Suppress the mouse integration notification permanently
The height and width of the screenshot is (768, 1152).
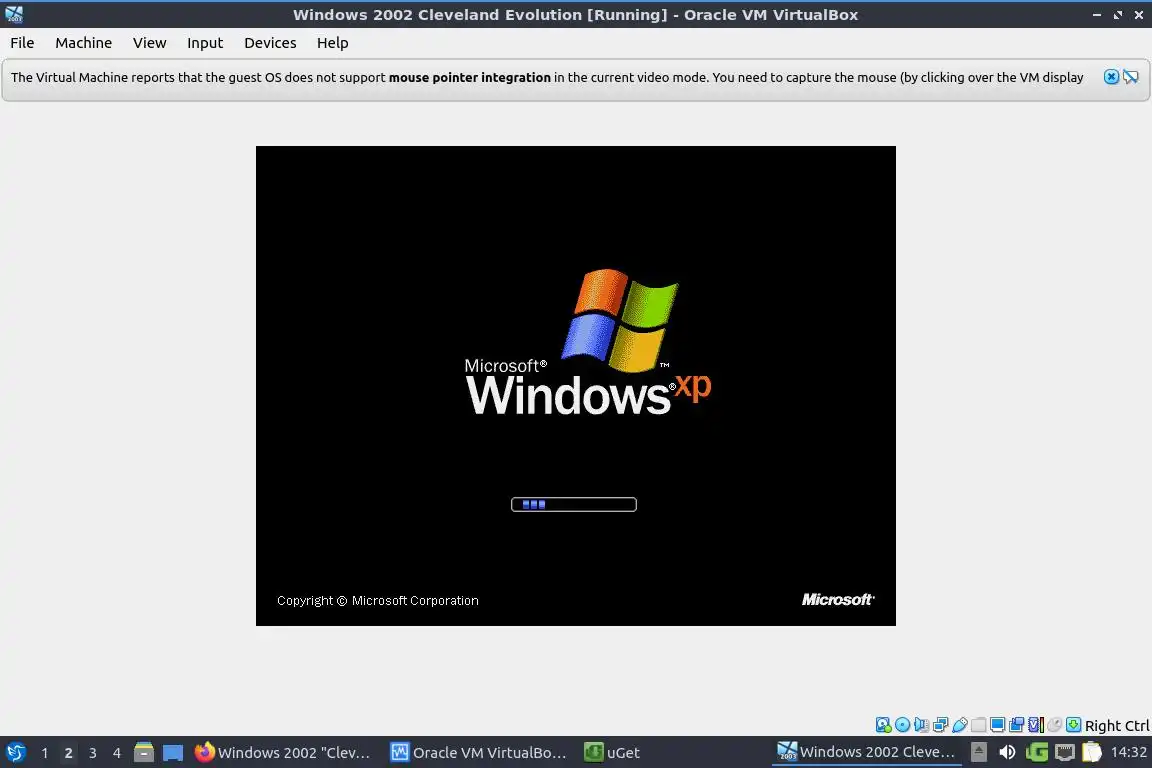pyautogui.click(x=1131, y=76)
